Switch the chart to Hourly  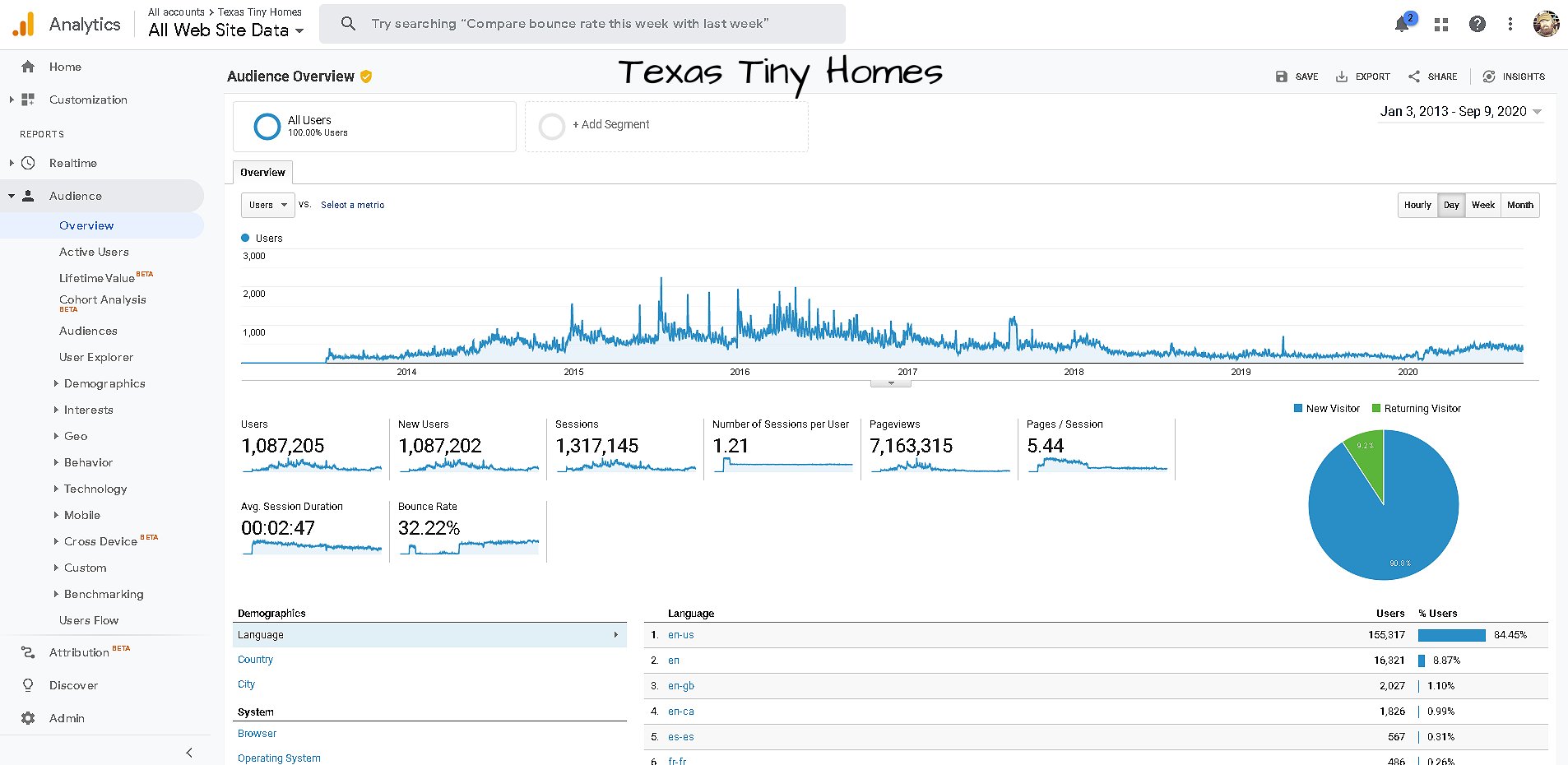[1417, 205]
